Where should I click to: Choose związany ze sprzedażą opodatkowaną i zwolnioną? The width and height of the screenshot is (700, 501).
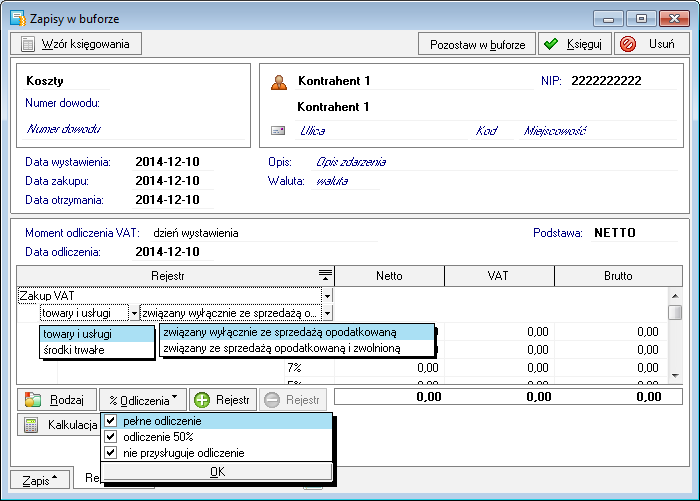pyautogui.click(x=297, y=348)
